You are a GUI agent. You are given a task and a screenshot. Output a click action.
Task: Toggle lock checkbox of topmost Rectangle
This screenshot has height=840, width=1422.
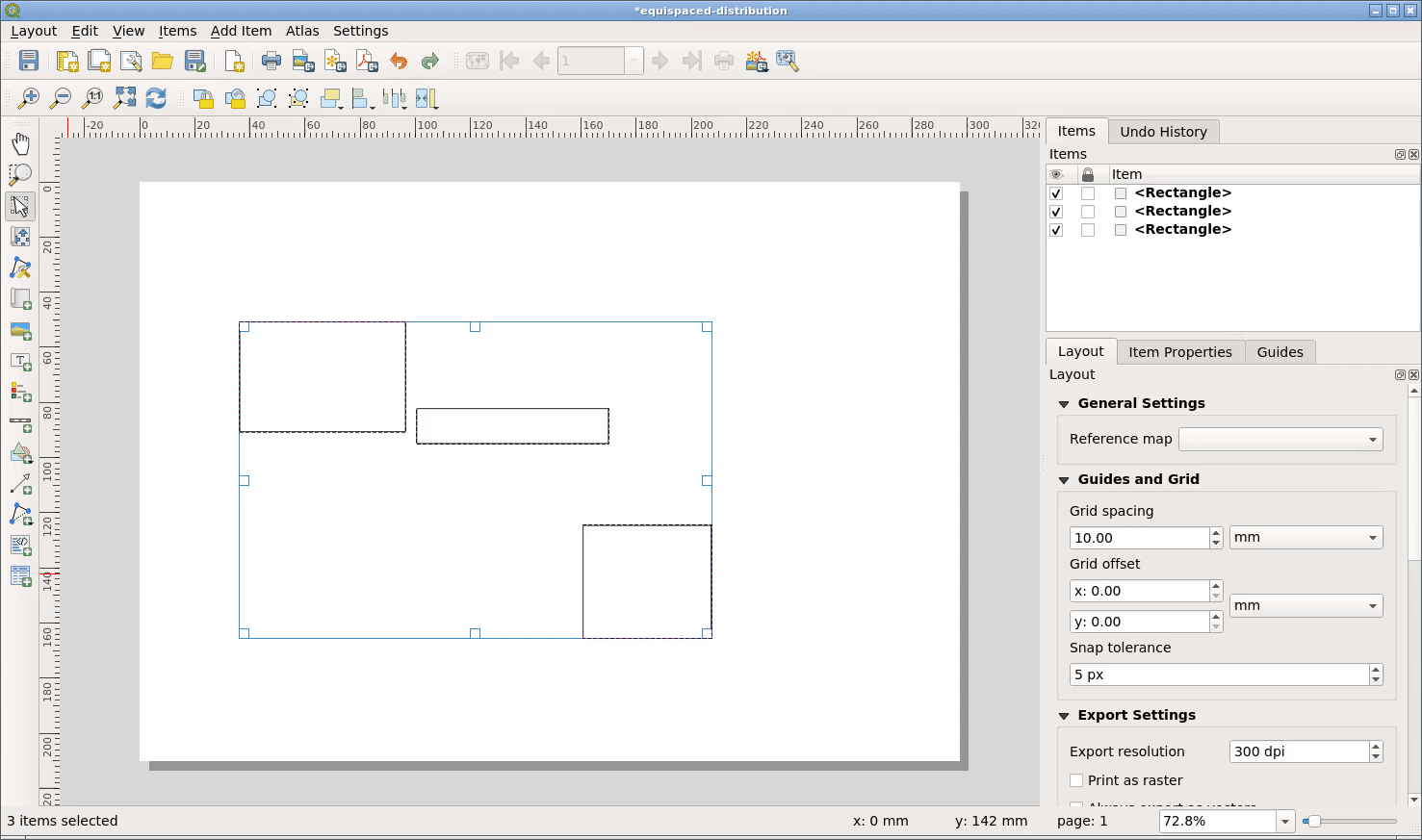pyautogui.click(x=1088, y=193)
